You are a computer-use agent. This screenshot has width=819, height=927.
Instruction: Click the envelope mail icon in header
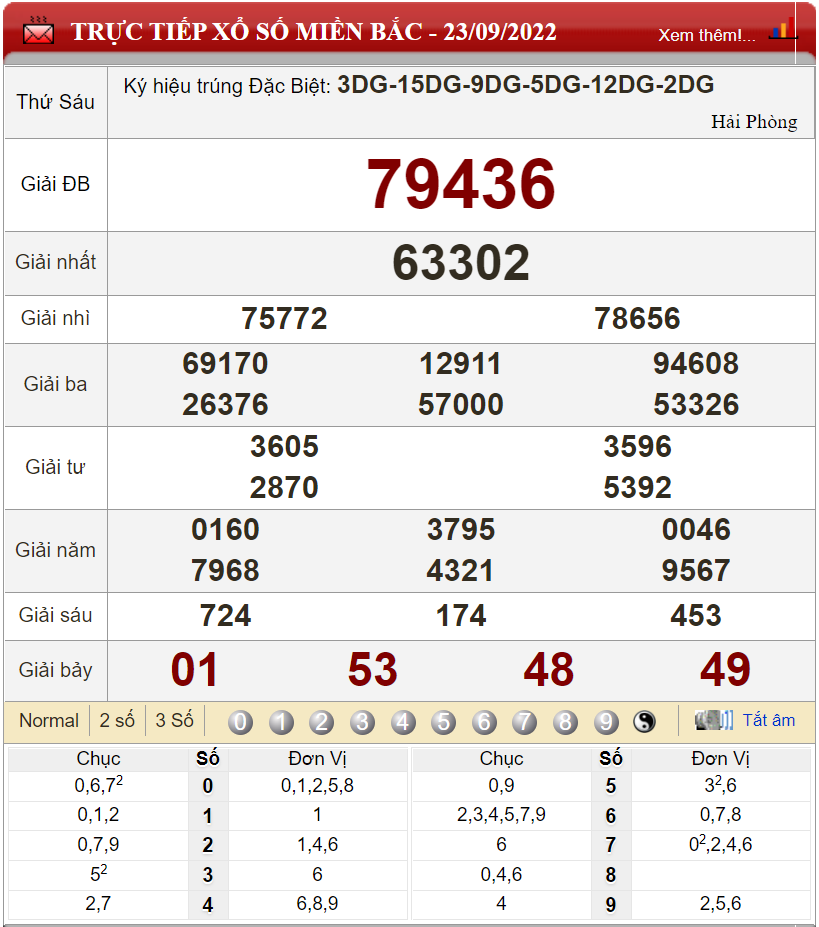click(x=38, y=31)
